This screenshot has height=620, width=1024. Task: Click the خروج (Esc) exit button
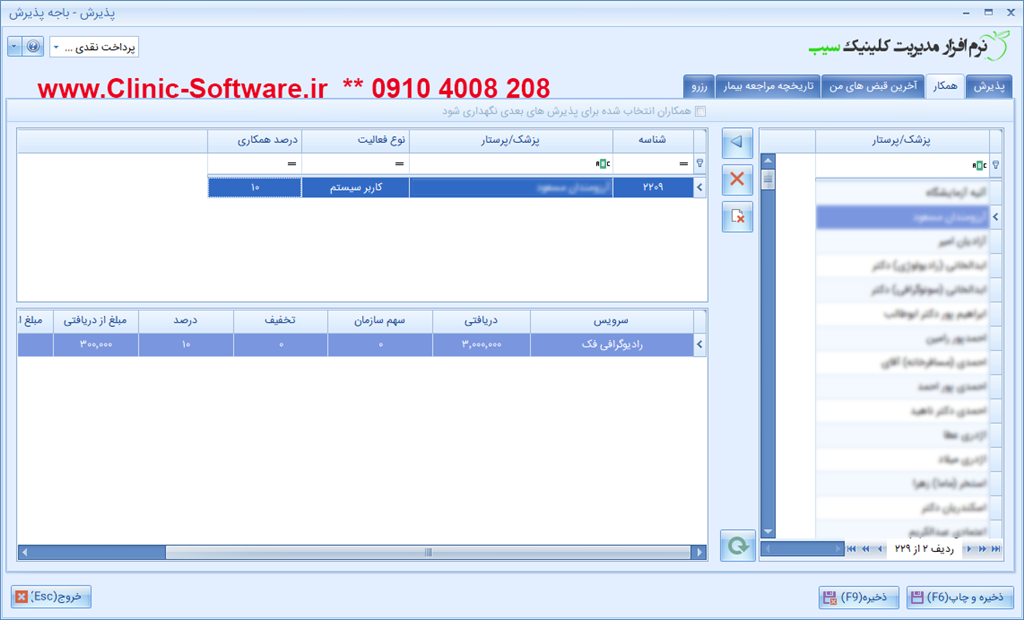[x=51, y=597]
